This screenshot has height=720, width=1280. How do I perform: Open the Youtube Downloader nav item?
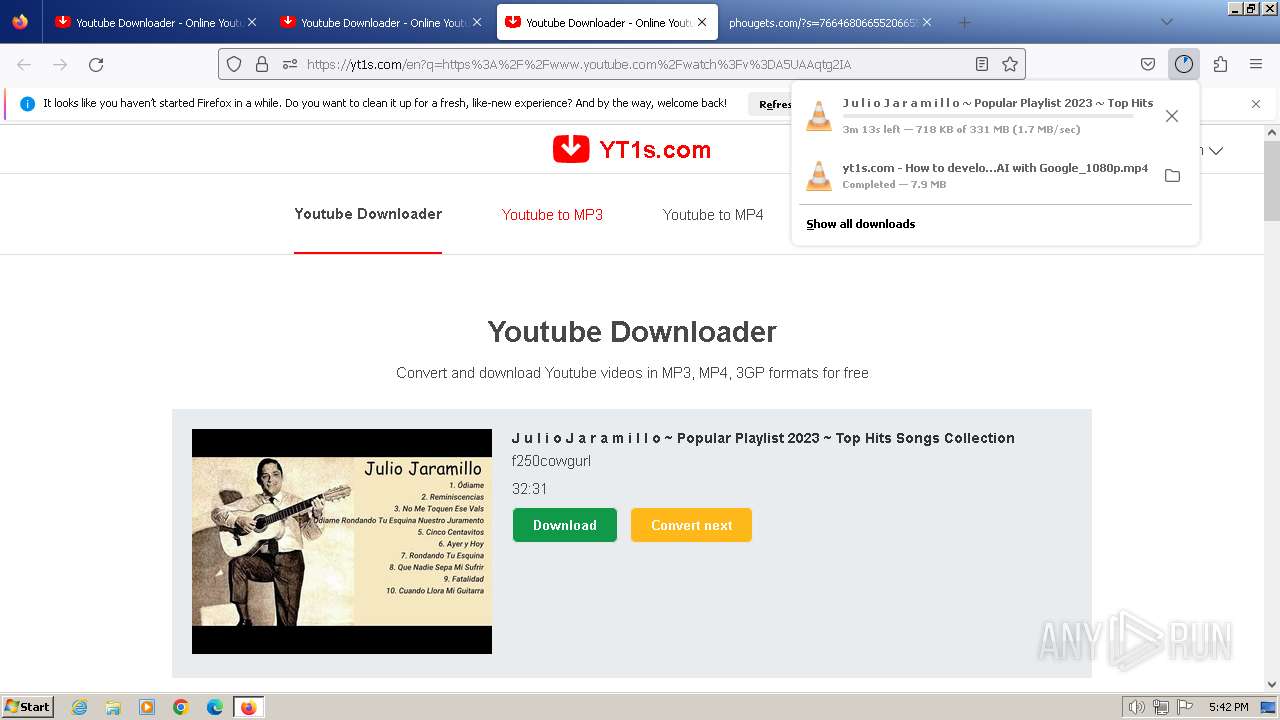(368, 214)
